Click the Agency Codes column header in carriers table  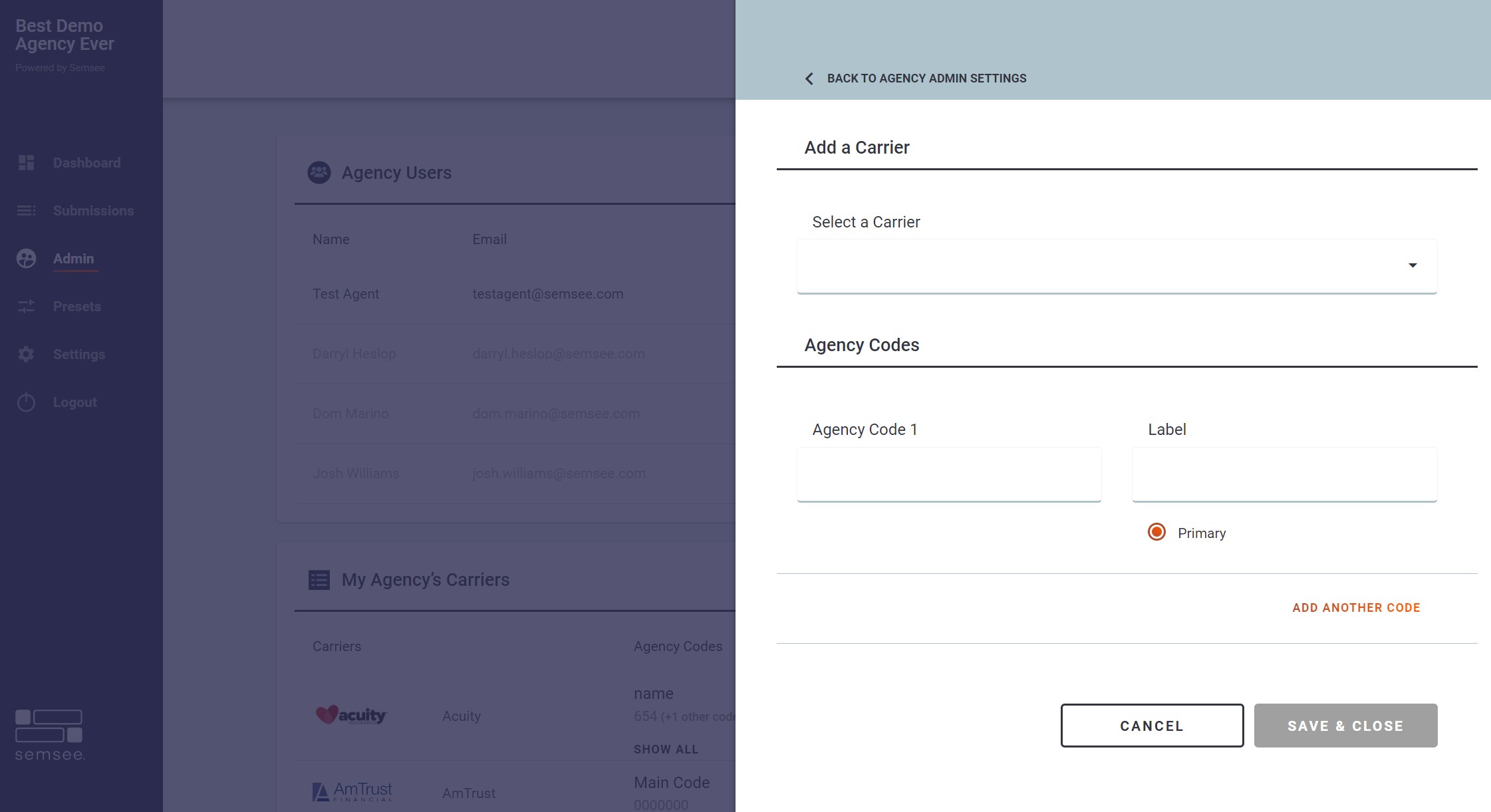(x=678, y=646)
